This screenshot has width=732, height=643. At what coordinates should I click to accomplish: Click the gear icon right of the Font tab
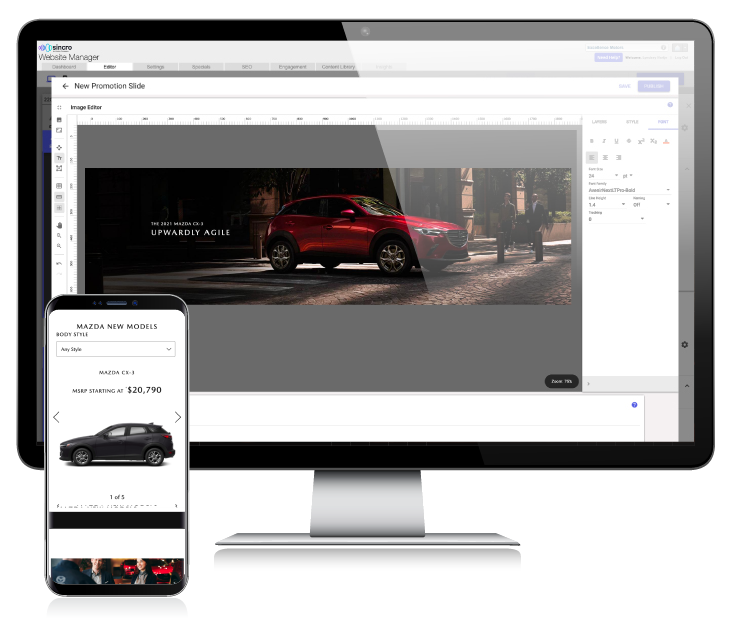click(685, 128)
